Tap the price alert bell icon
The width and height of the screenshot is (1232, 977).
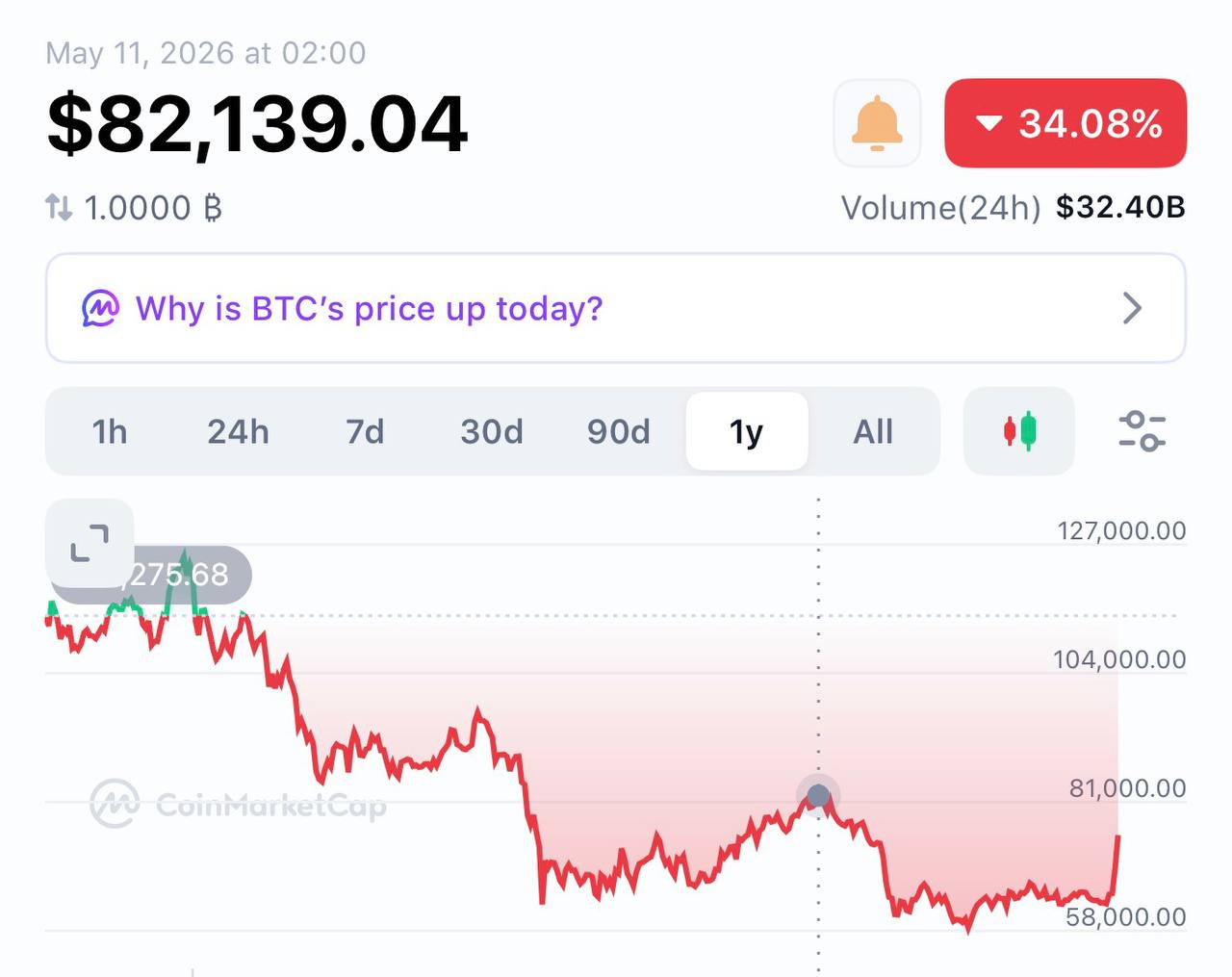pyautogui.click(x=877, y=123)
